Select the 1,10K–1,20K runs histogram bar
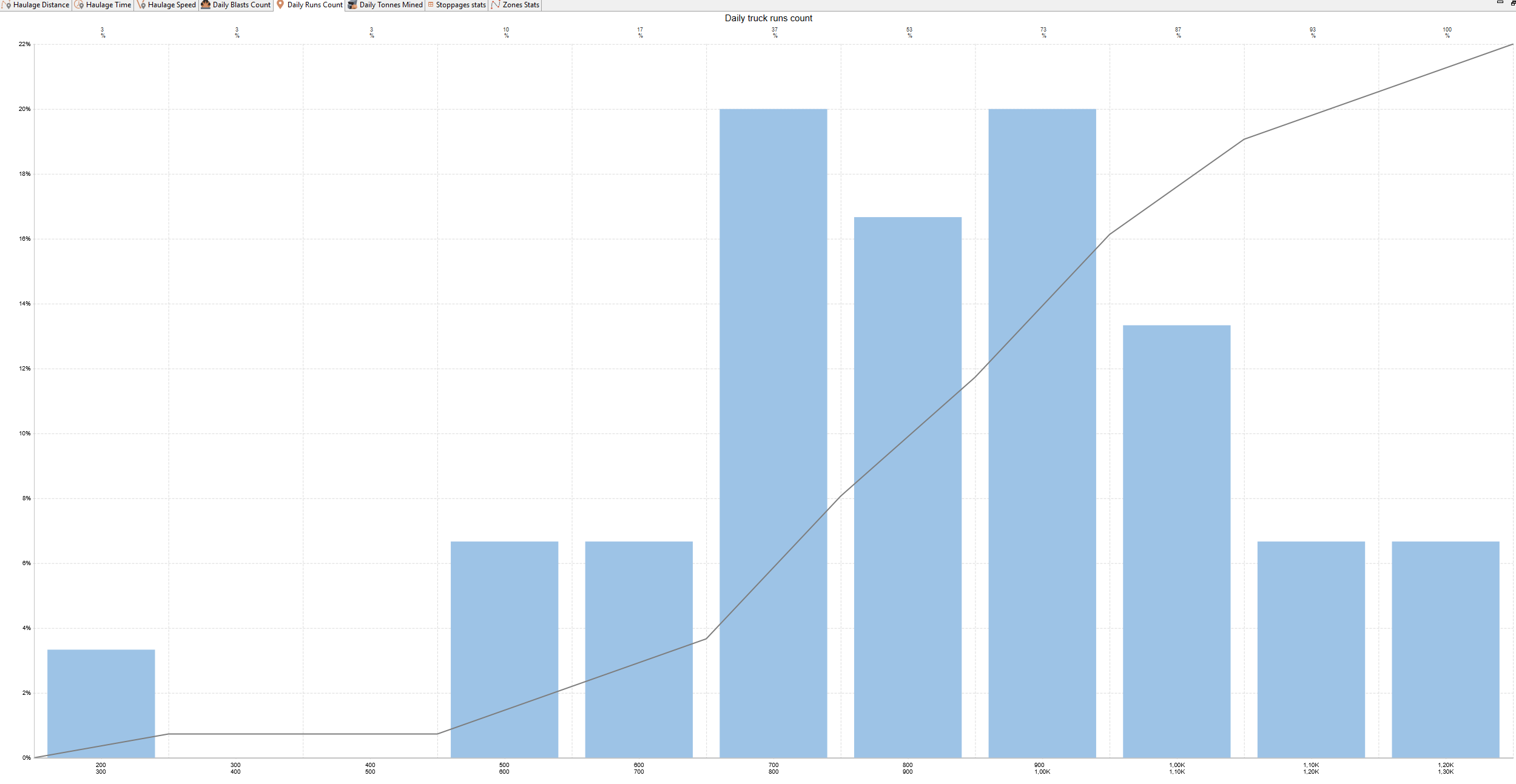1516x784 pixels. (x=1311, y=649)
